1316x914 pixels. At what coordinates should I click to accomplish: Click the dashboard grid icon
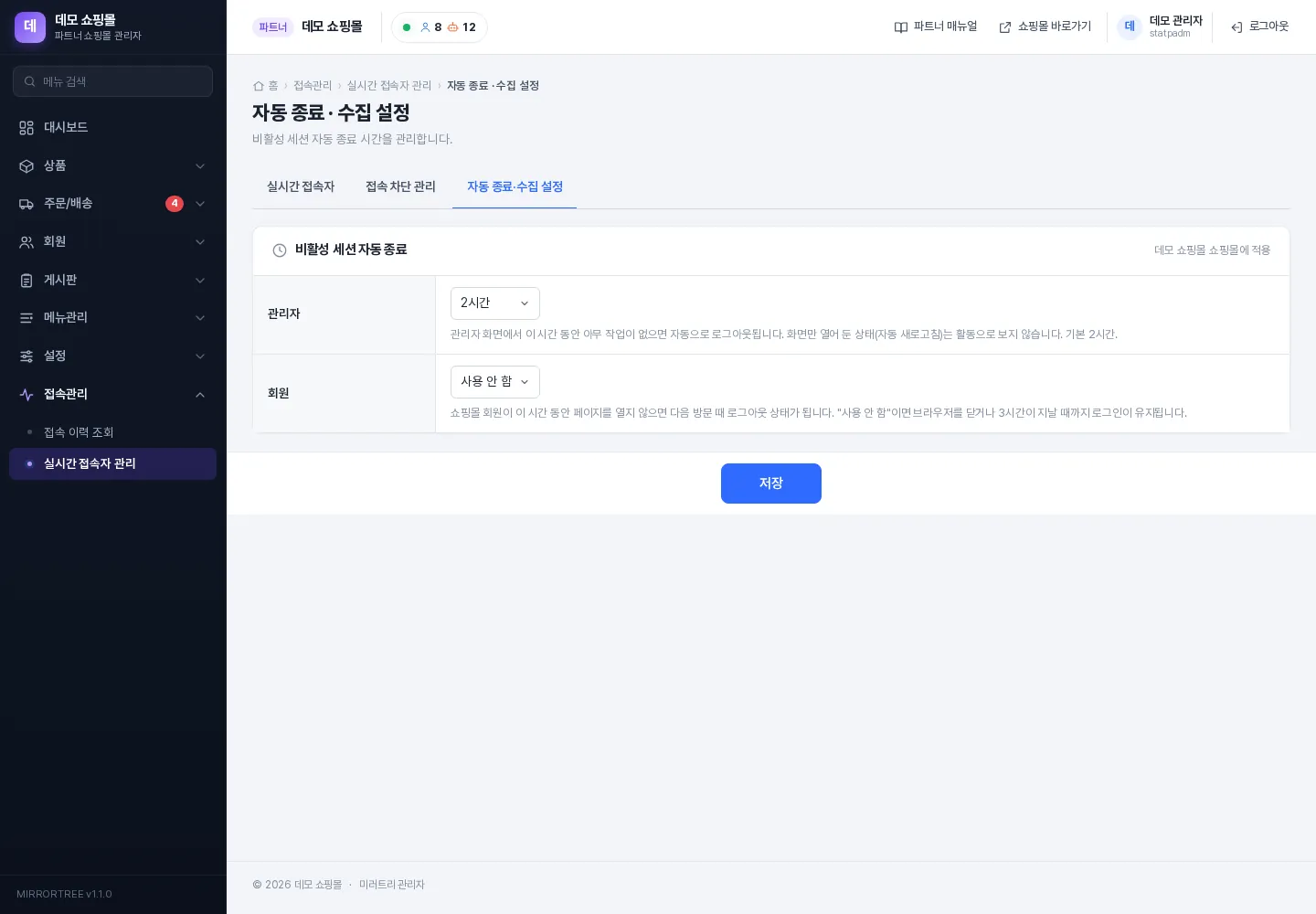(x=27, y=128)
